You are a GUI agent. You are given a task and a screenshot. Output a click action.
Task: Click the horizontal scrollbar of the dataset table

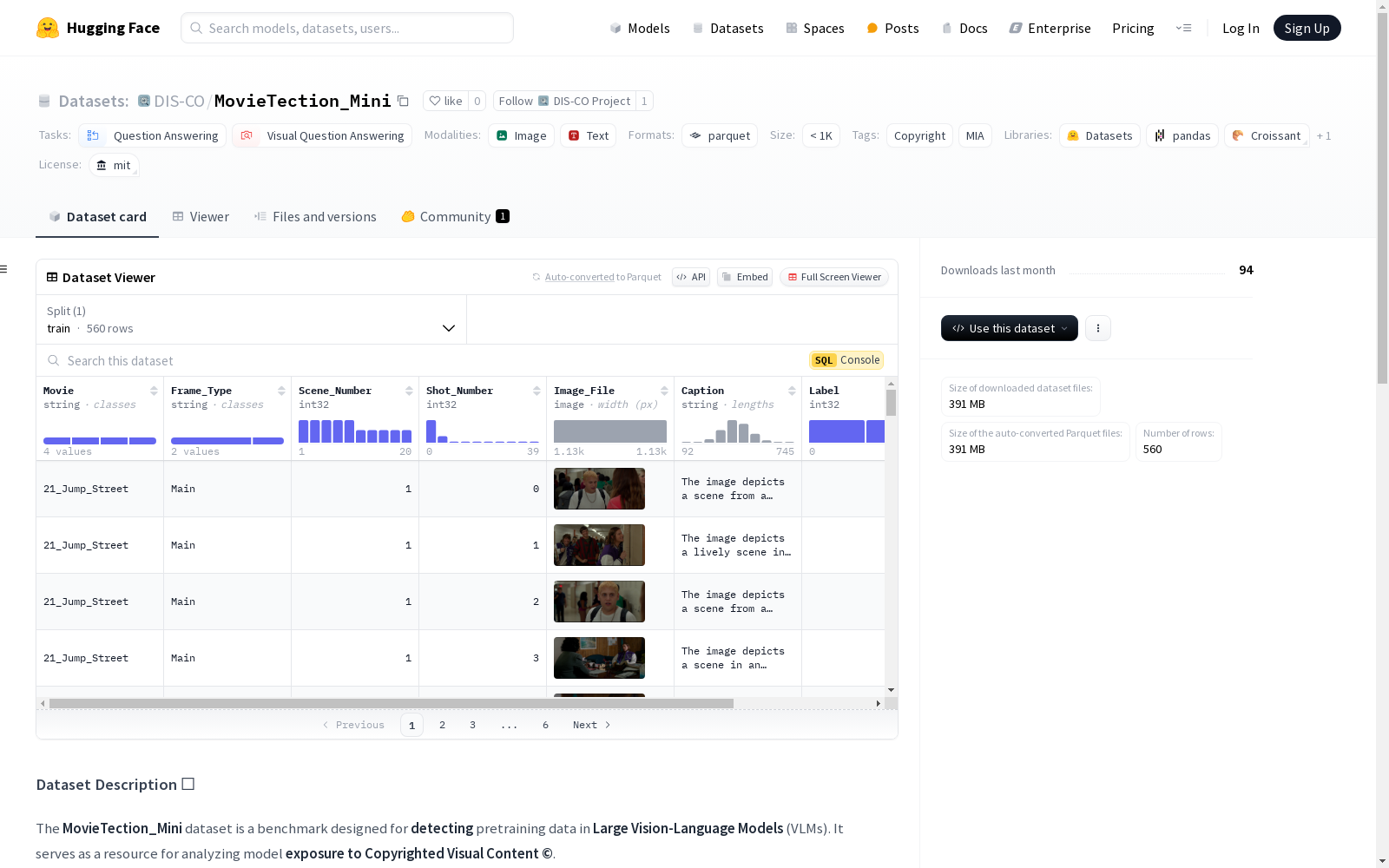click(392, 703)
